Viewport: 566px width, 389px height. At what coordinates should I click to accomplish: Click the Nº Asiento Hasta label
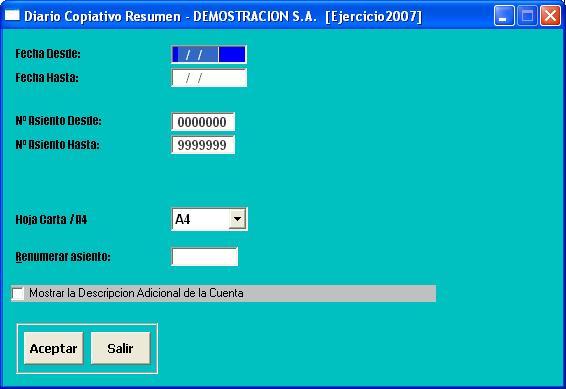pos(57,145)
